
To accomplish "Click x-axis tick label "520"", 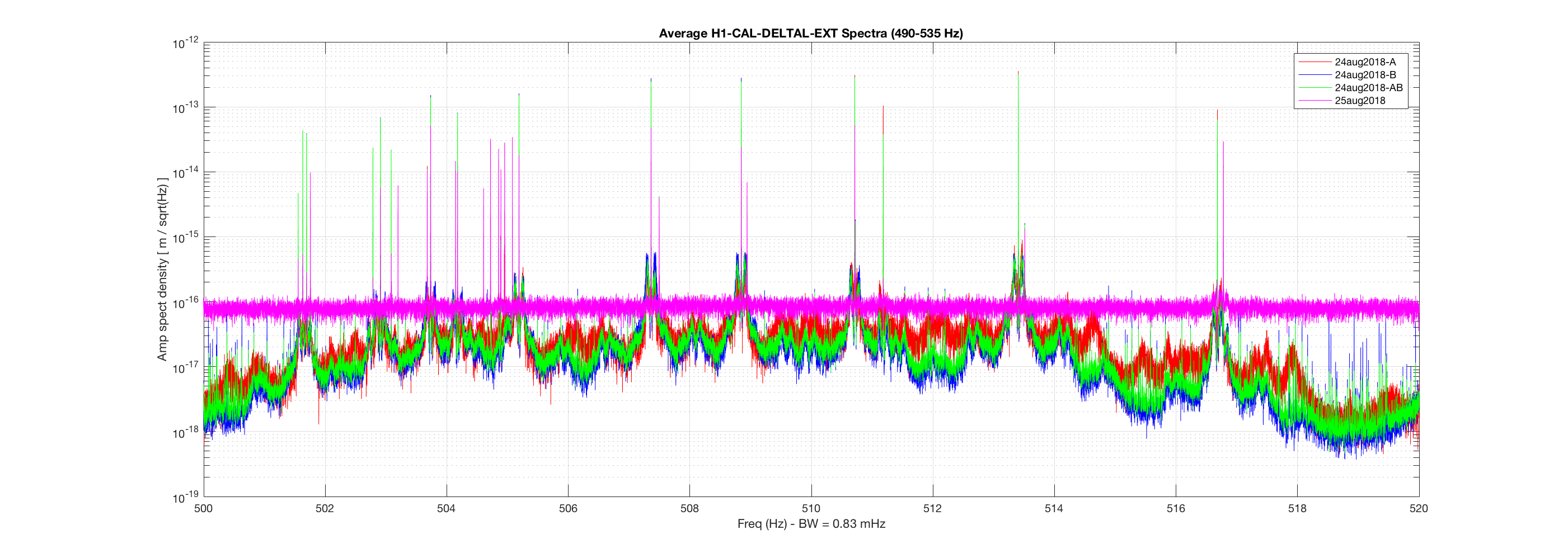I will [x=1419, y=508].
